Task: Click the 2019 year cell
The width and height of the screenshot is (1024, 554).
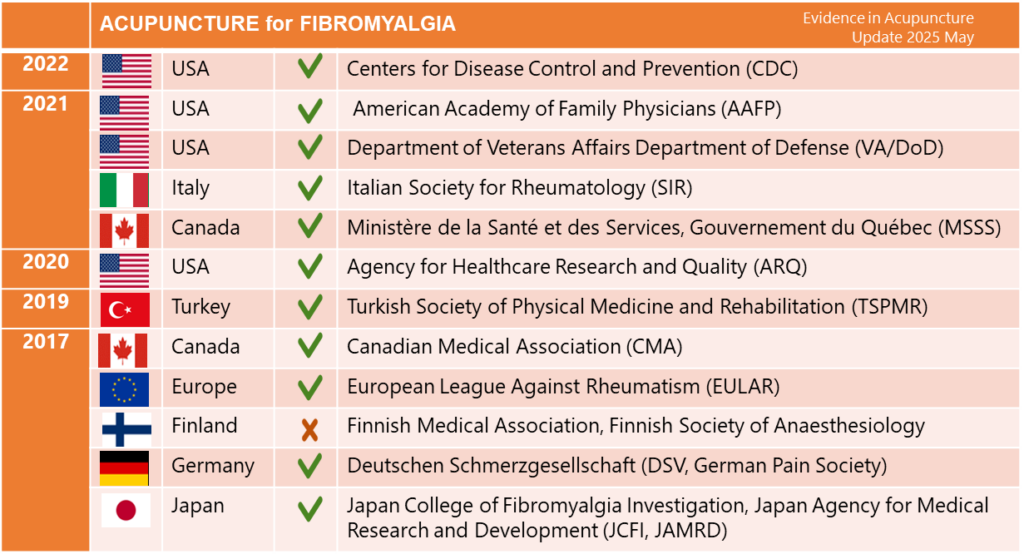Action: pyautogui.click(x=45, y=308)
